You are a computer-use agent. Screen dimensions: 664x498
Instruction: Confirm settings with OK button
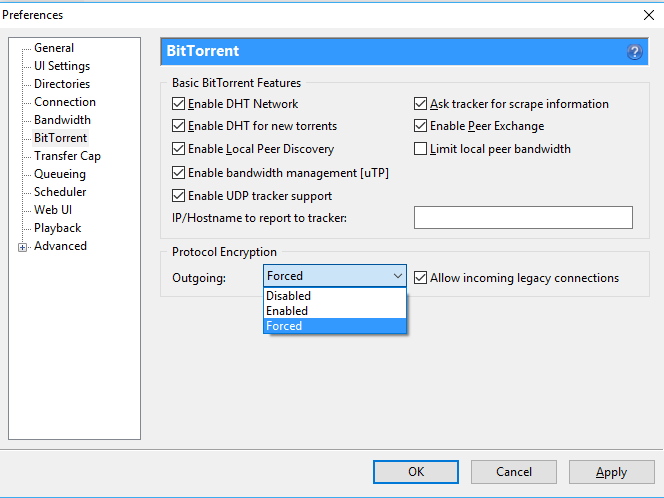(415, 472)
